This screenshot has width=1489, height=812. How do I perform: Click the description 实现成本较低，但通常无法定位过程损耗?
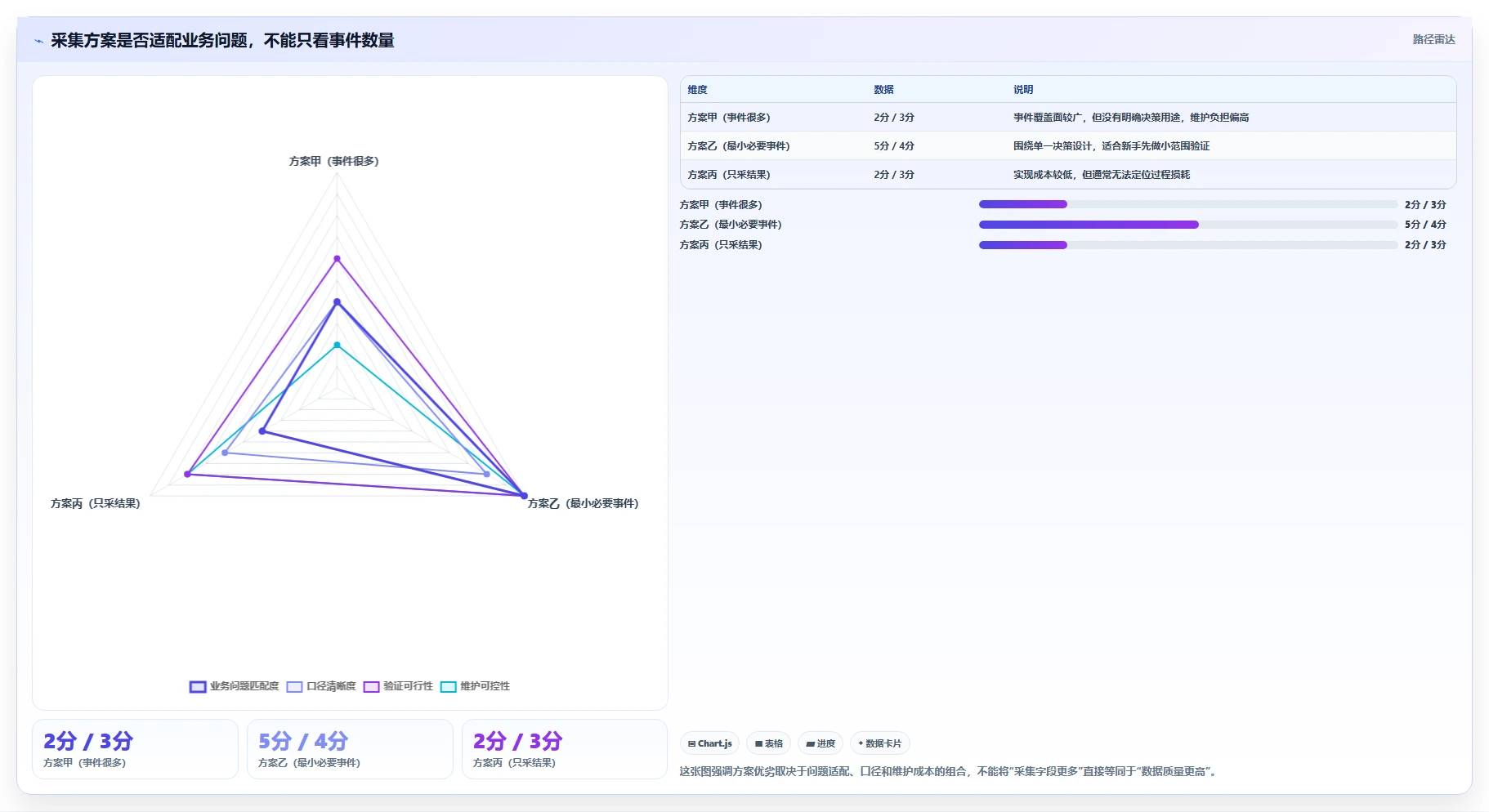1102,175
